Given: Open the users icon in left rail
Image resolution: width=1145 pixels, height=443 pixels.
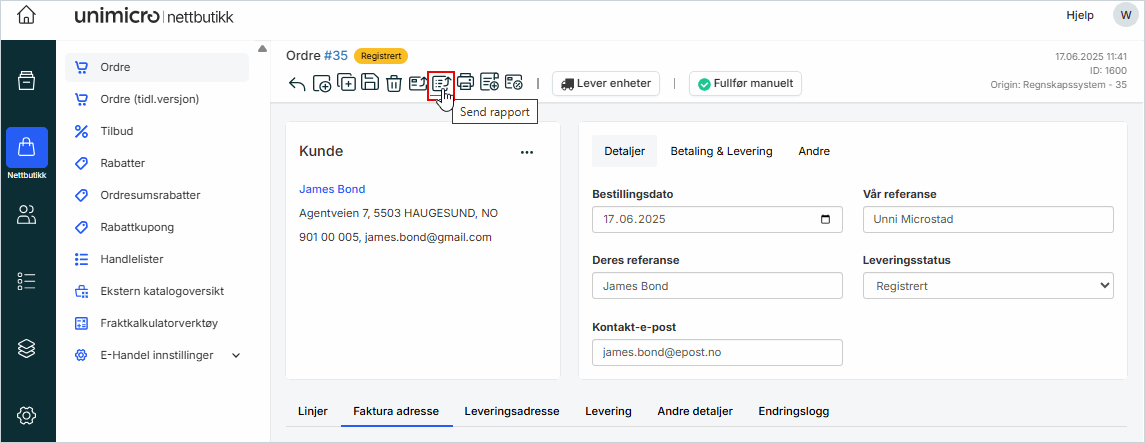Looking at the screenshot, I should coord(27,214).
